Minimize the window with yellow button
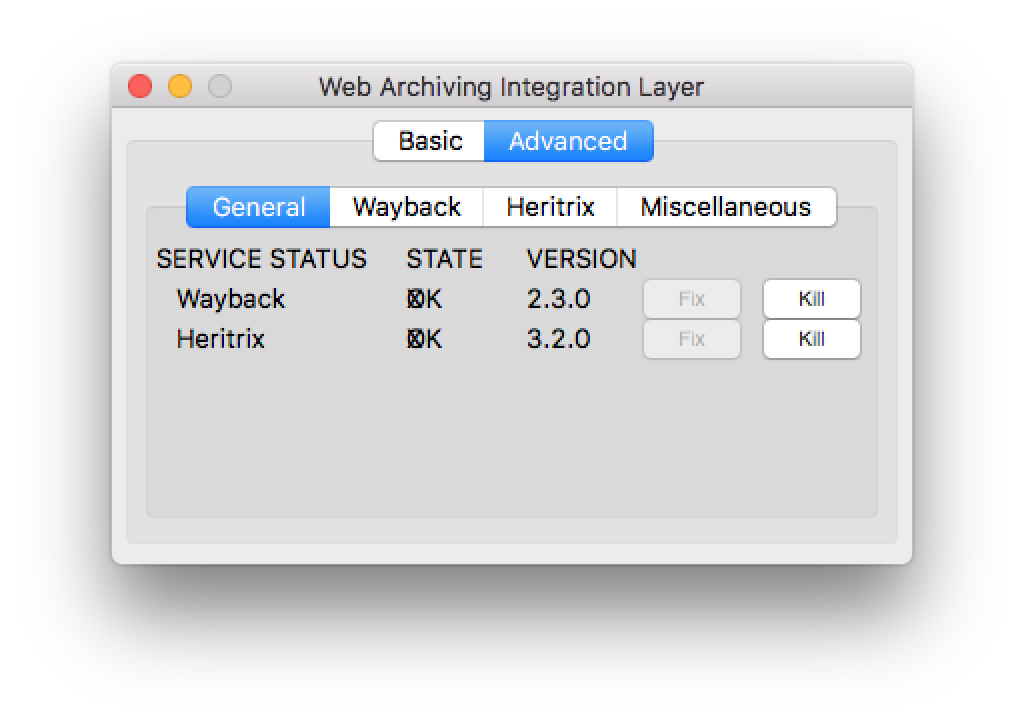 click(180, 86)
